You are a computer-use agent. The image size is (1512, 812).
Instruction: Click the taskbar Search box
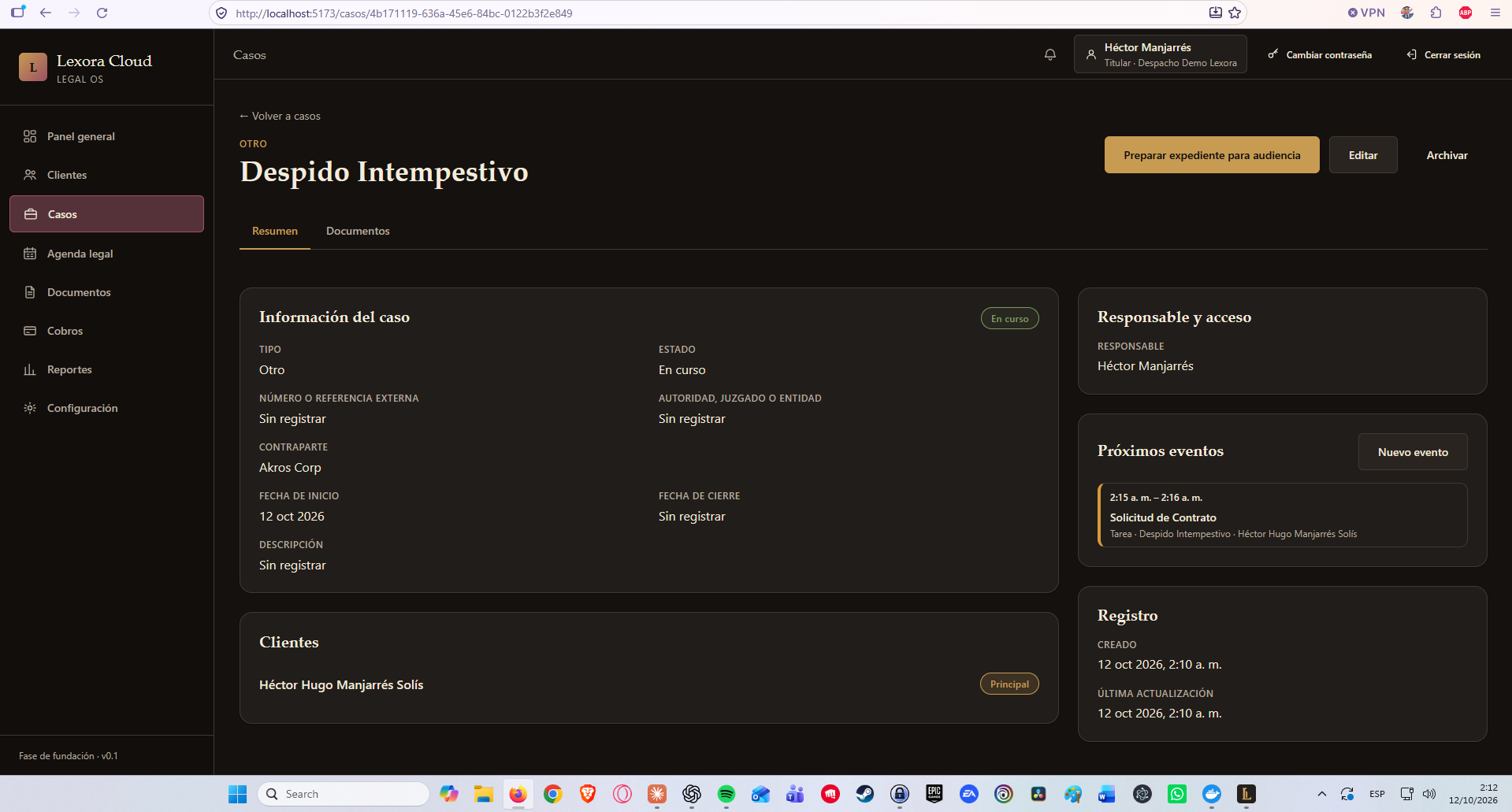pos(344,794)
